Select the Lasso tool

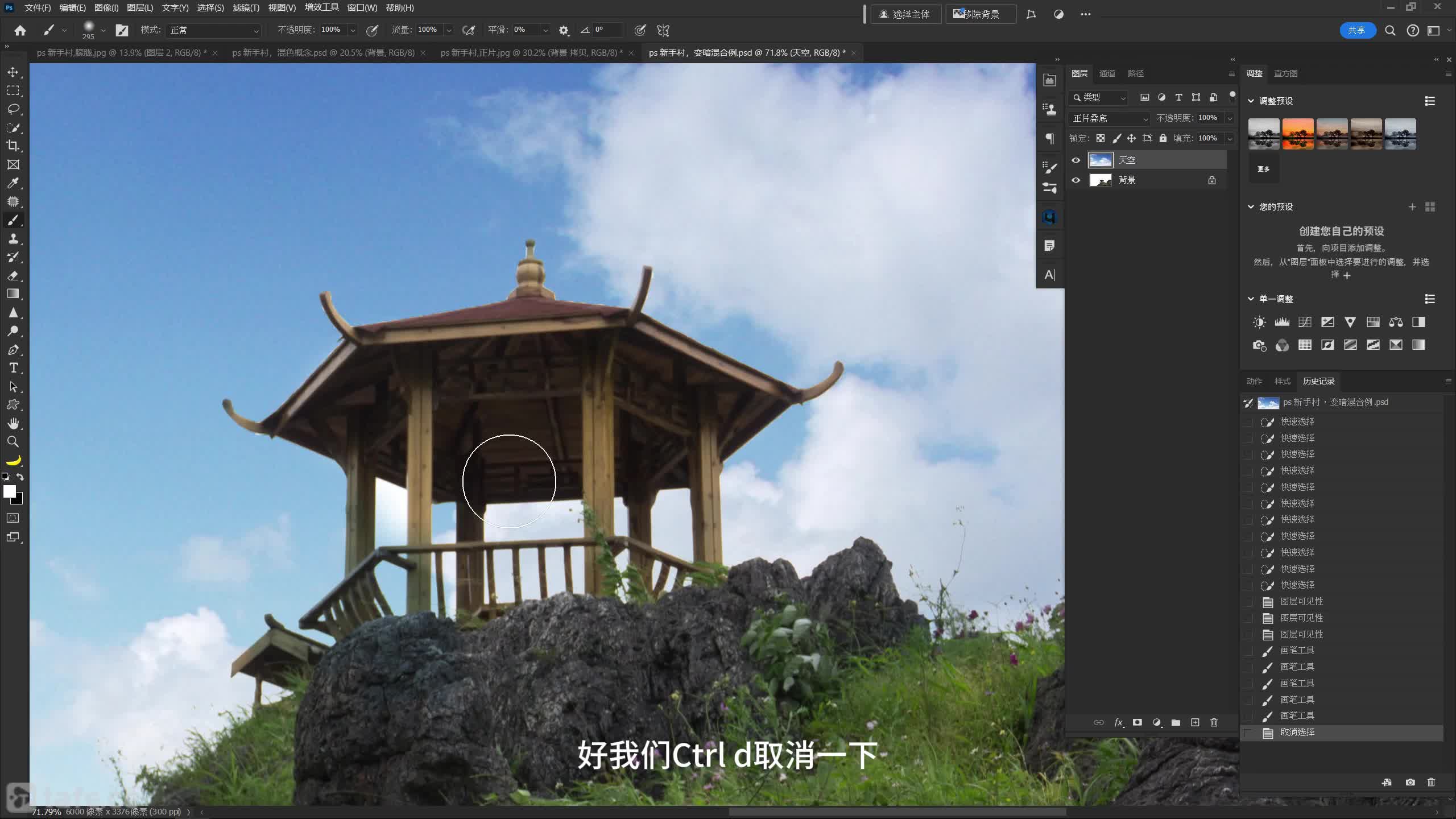tap(13, 109)
